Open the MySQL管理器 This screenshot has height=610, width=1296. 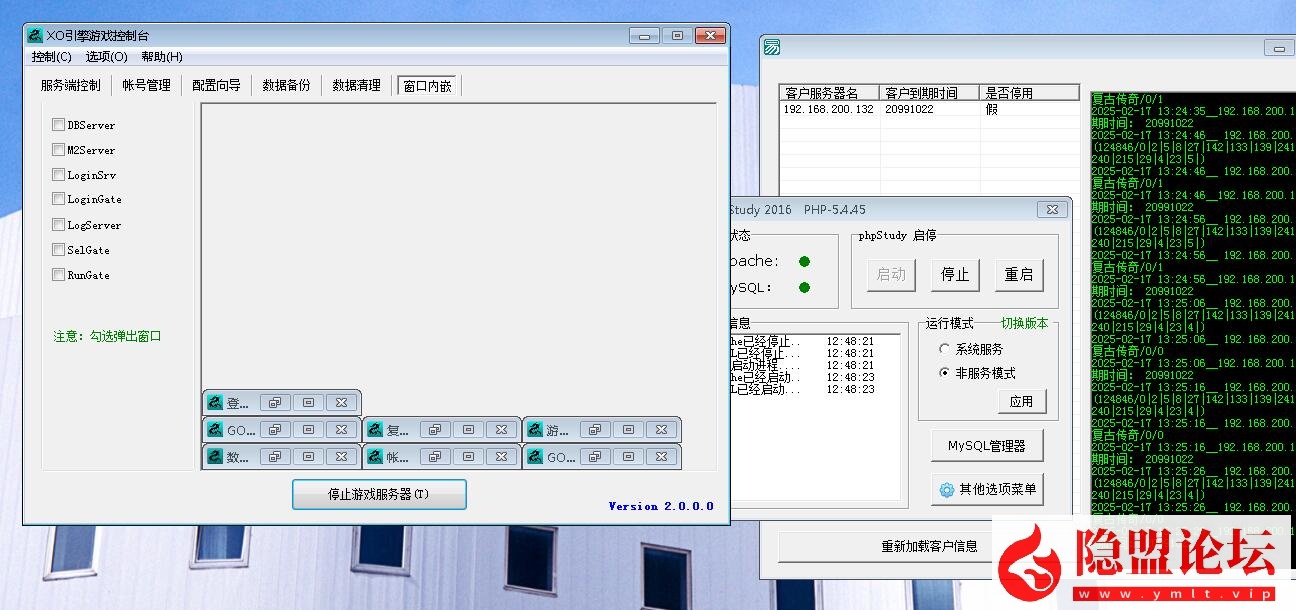point(986,445)
